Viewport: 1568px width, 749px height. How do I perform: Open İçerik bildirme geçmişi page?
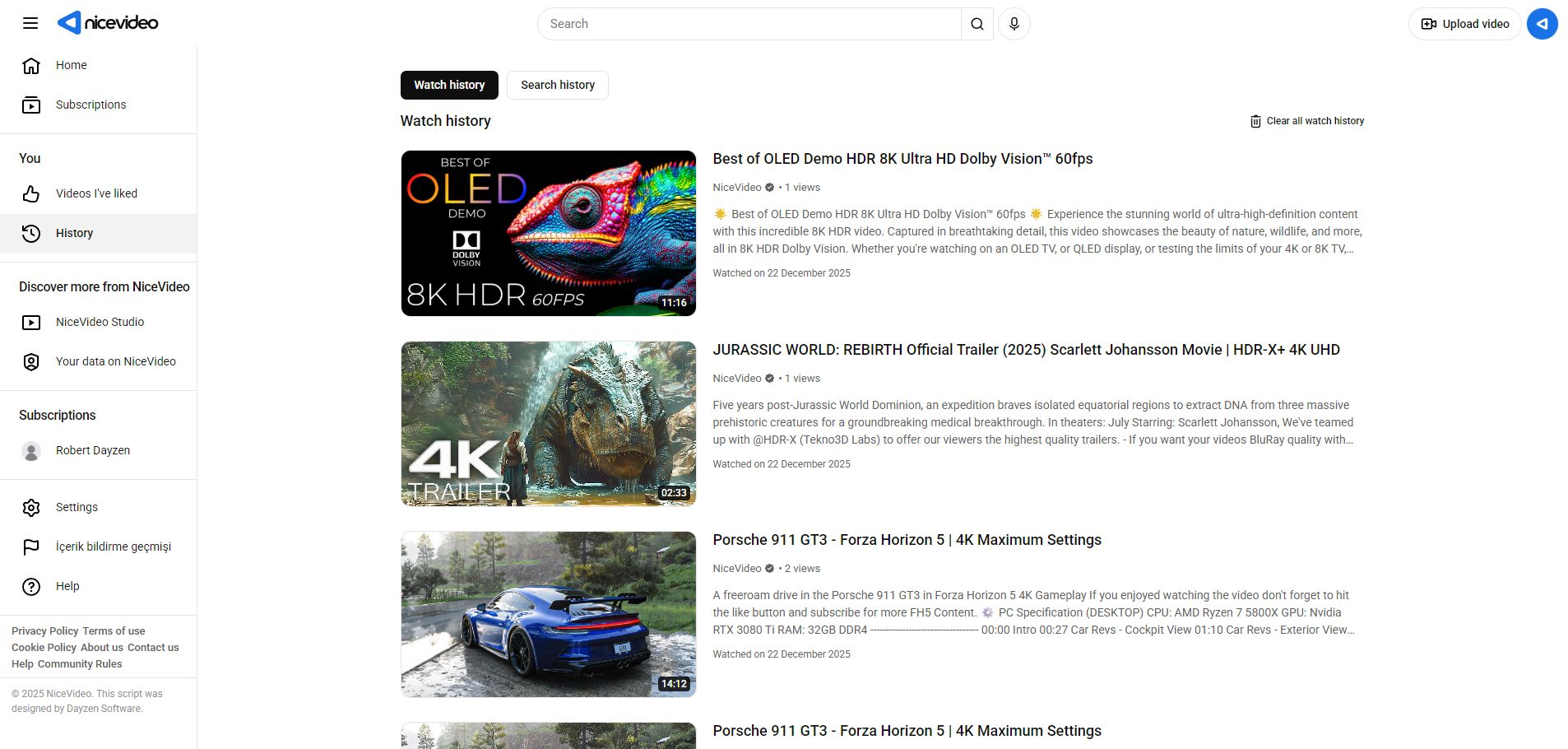coord(99,547)
